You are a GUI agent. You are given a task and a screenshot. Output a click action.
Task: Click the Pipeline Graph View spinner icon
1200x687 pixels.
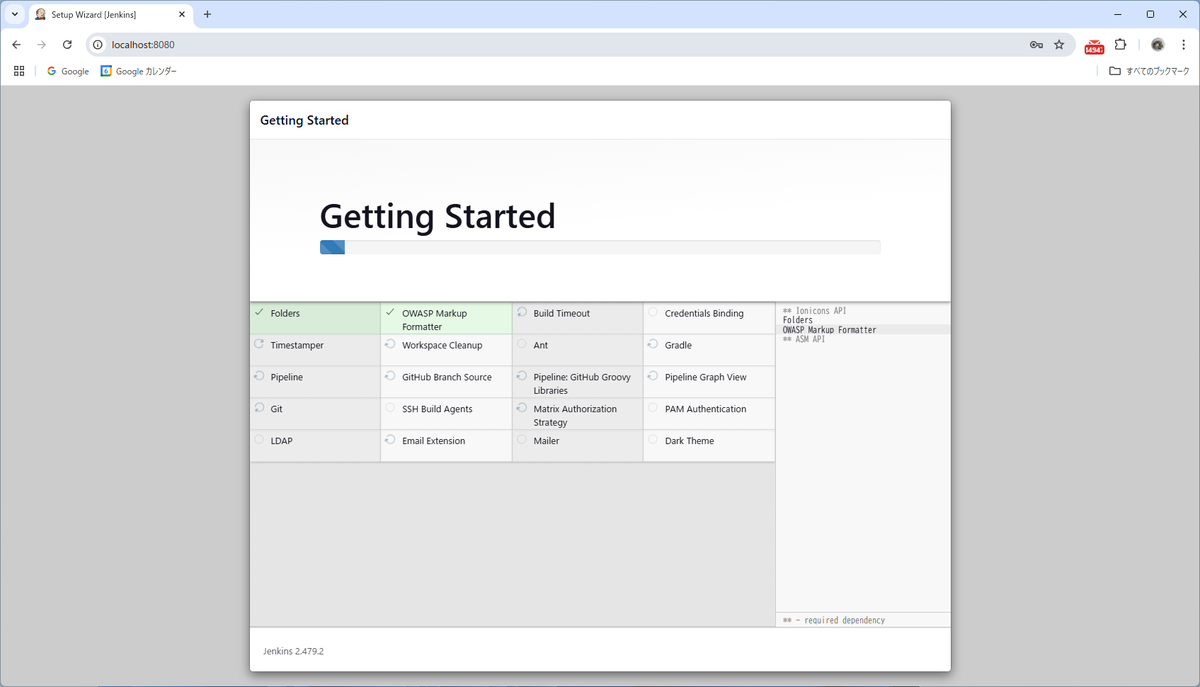(653, 376)
